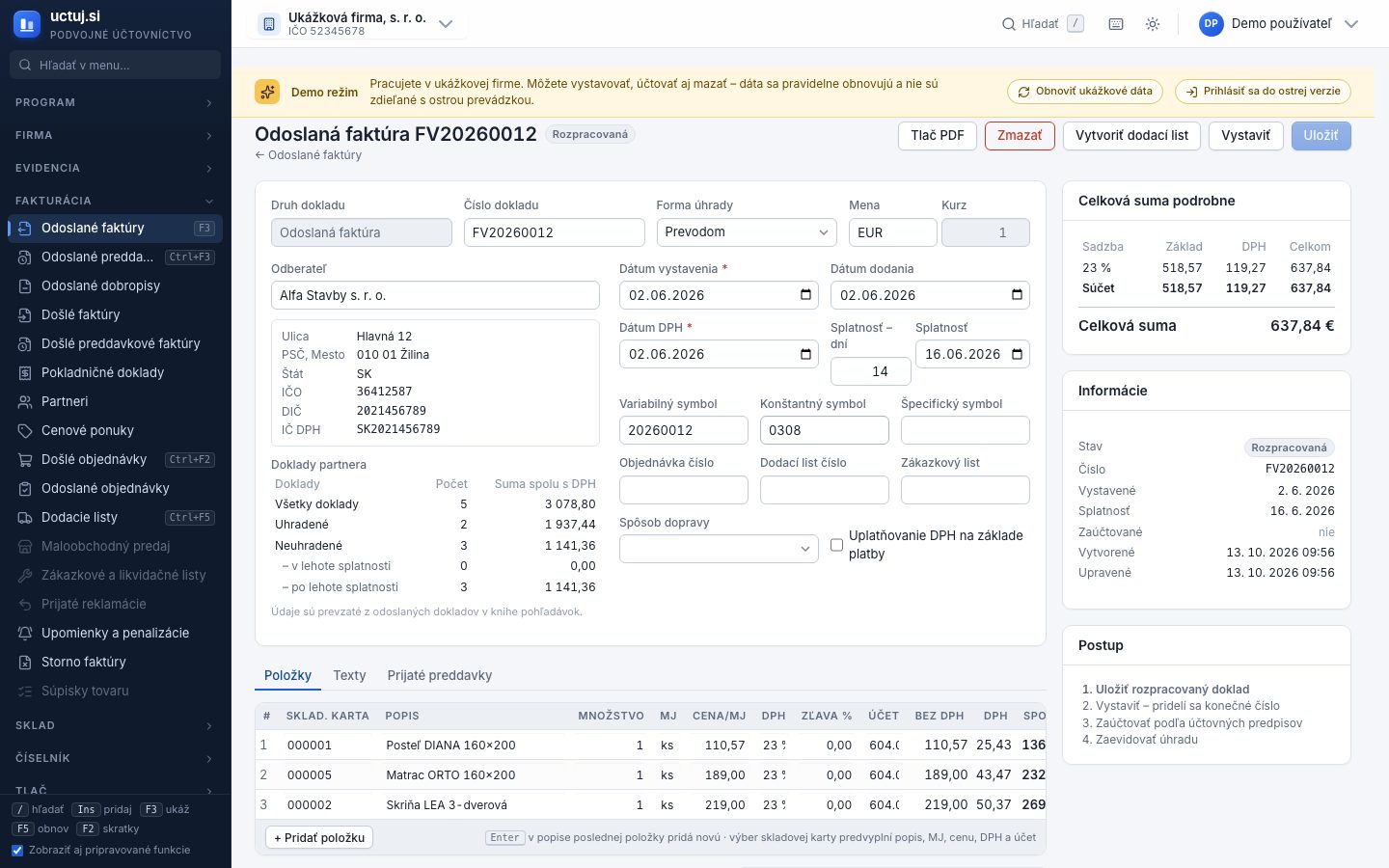Click the Pridať položku button

(319, 837)
